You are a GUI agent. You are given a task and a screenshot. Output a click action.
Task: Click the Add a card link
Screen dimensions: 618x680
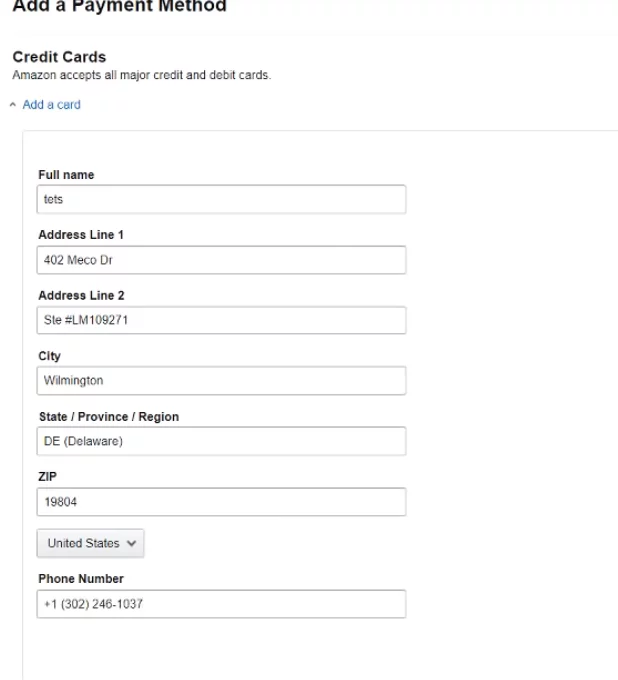click(51, 104)
